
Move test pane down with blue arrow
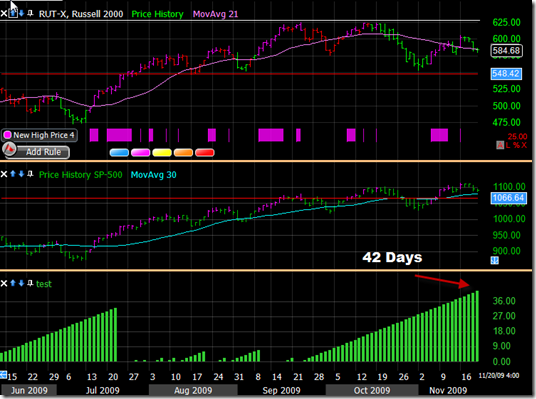[x=21, y=283]
